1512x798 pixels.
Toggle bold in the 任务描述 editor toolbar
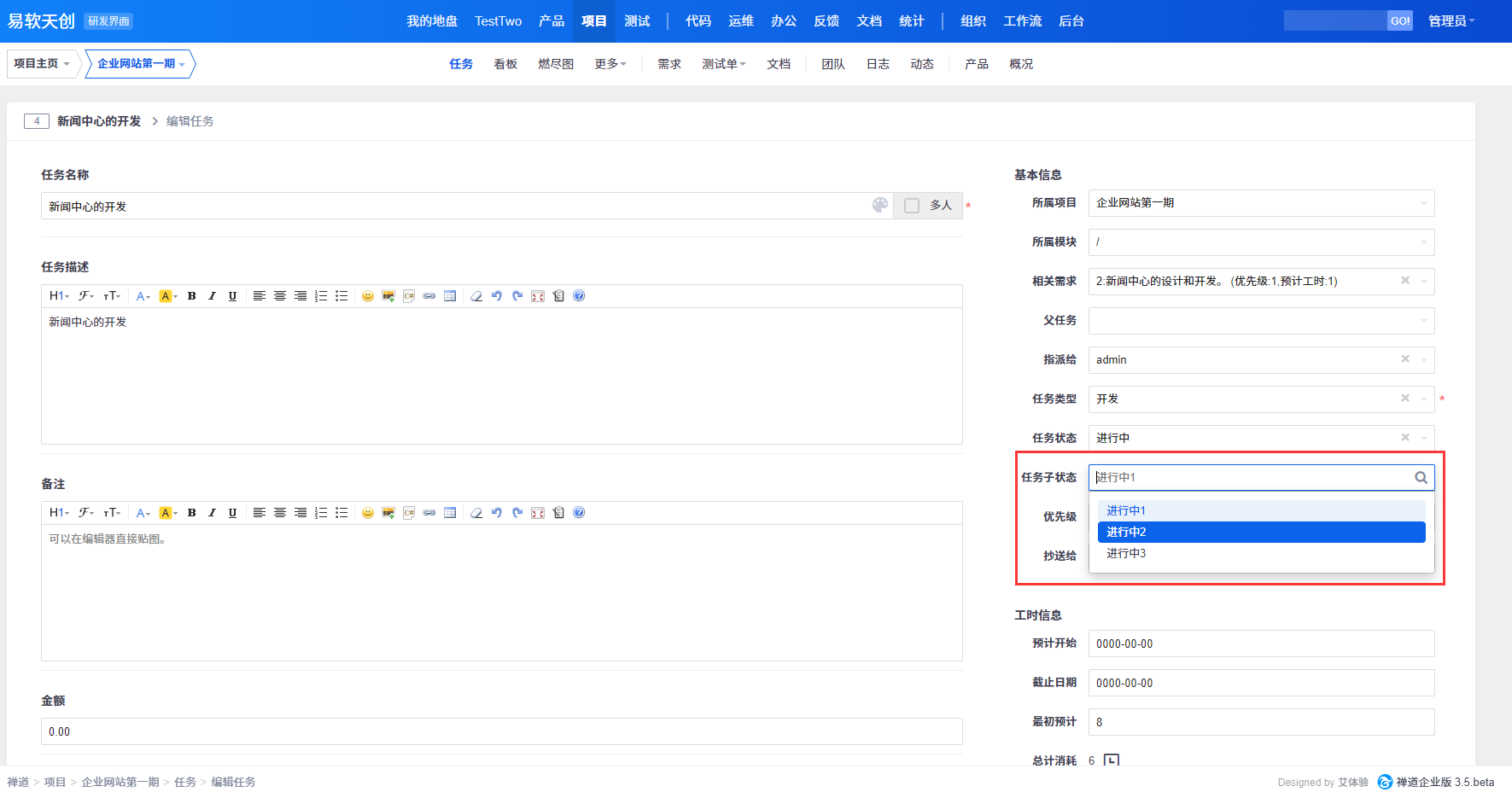[x=192, y=296]
